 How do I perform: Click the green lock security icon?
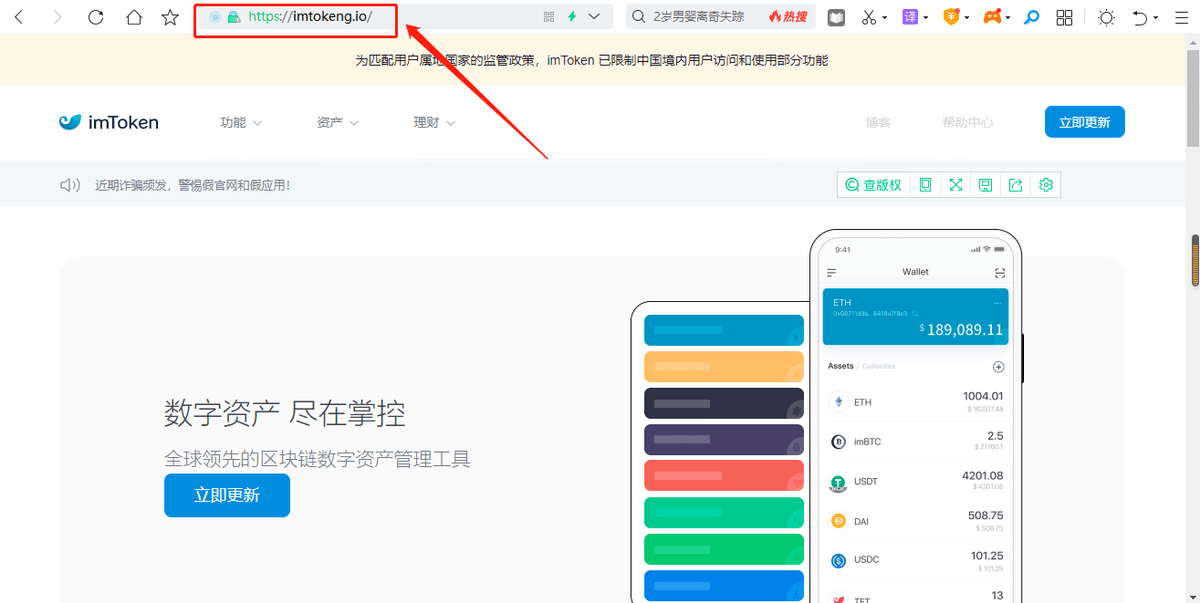pos(233,17)
